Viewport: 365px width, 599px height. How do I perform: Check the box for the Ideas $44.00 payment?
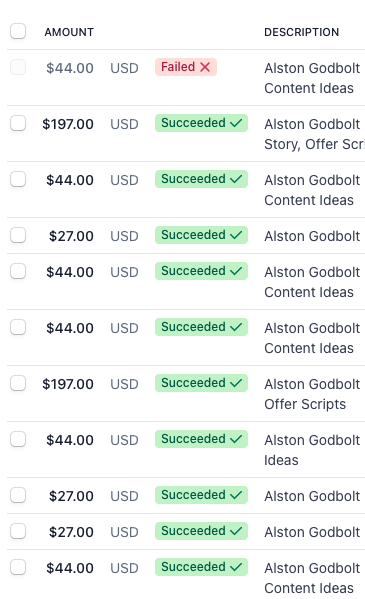pyautogui.click(x=18, y=439)
